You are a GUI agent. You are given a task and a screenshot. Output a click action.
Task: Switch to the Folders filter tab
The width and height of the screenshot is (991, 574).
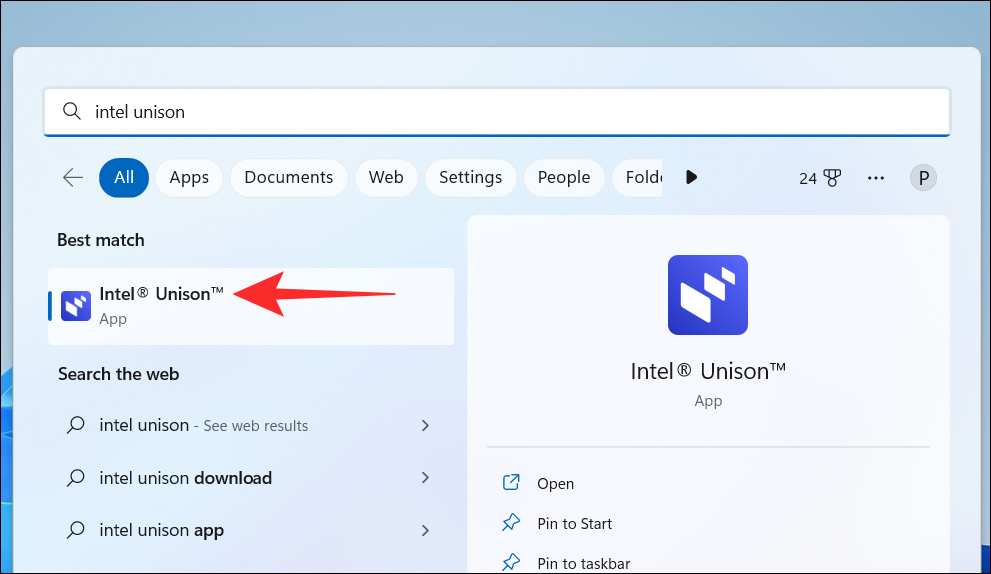click(638, 178)
